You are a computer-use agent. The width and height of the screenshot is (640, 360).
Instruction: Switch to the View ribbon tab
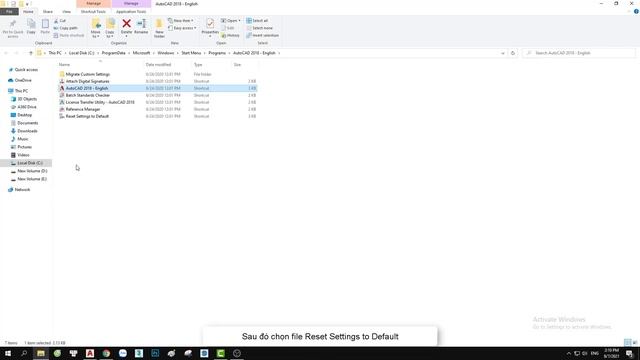click(66, 11)
